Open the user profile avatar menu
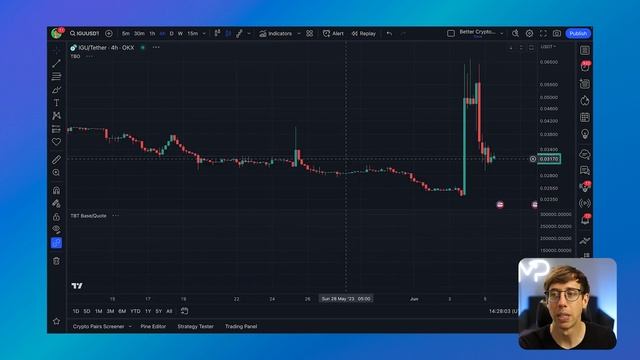 [56, 33]
